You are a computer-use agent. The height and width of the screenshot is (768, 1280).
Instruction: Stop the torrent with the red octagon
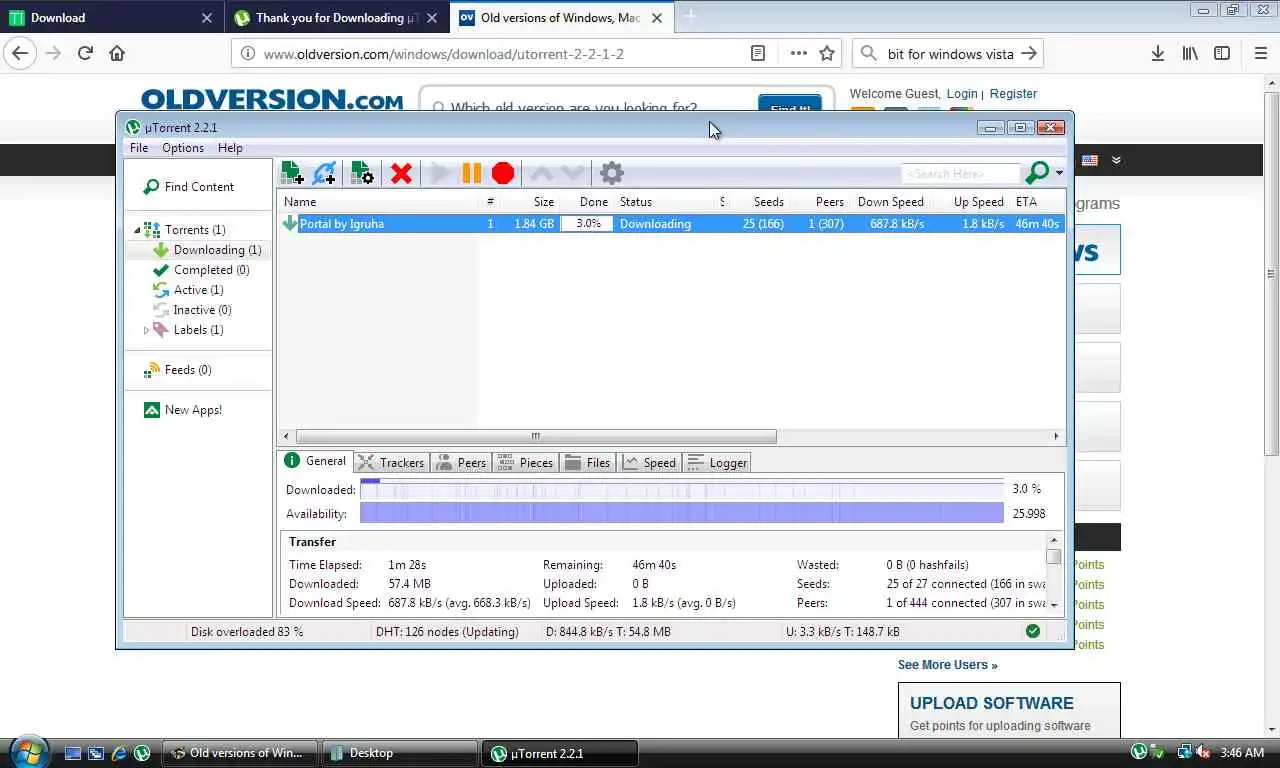tap(503, 174)
